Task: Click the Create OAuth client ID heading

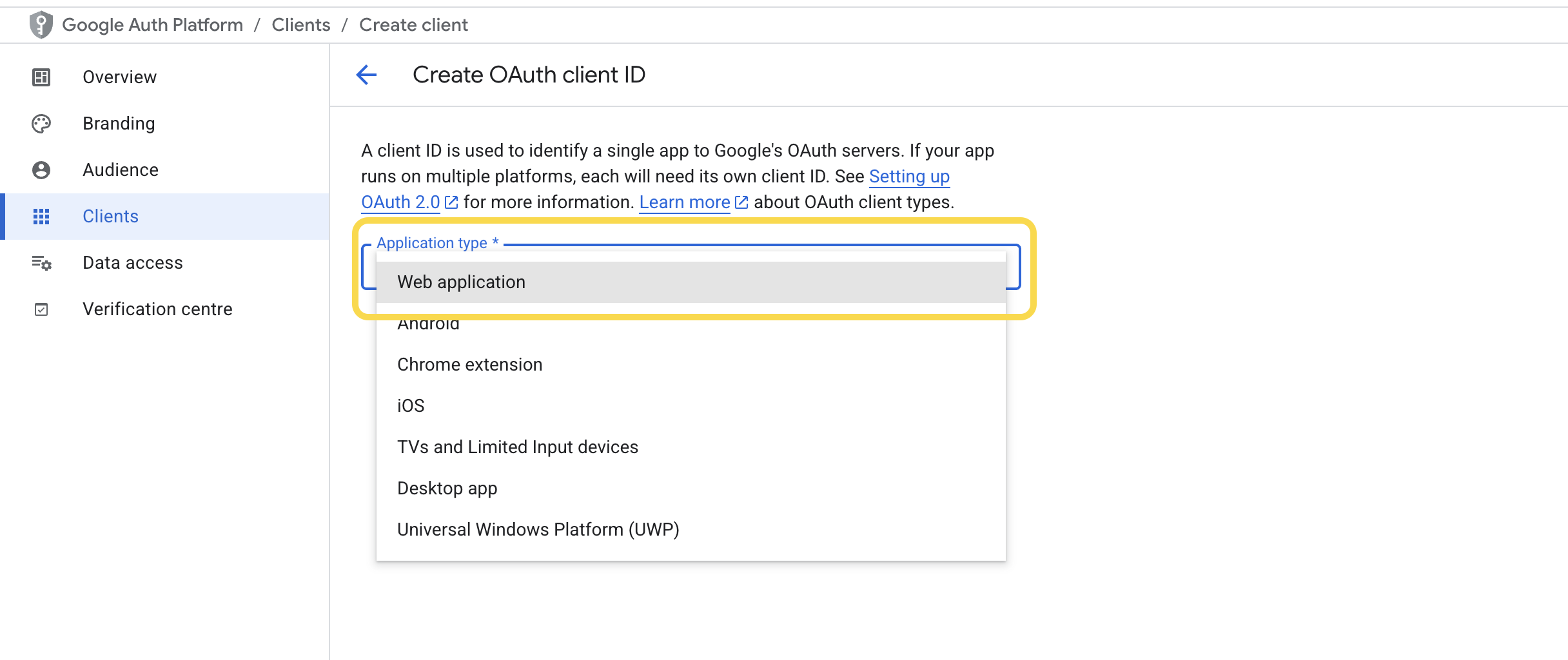Action: tap(529, 75)
